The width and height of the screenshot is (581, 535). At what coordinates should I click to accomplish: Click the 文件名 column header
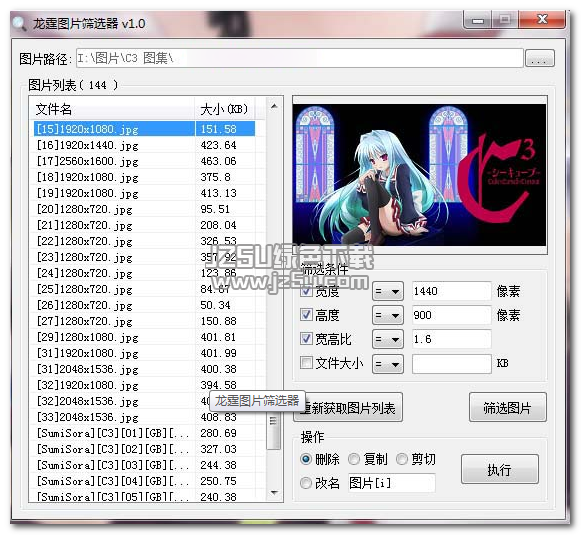pyautogui.click(x=113, y=109)
